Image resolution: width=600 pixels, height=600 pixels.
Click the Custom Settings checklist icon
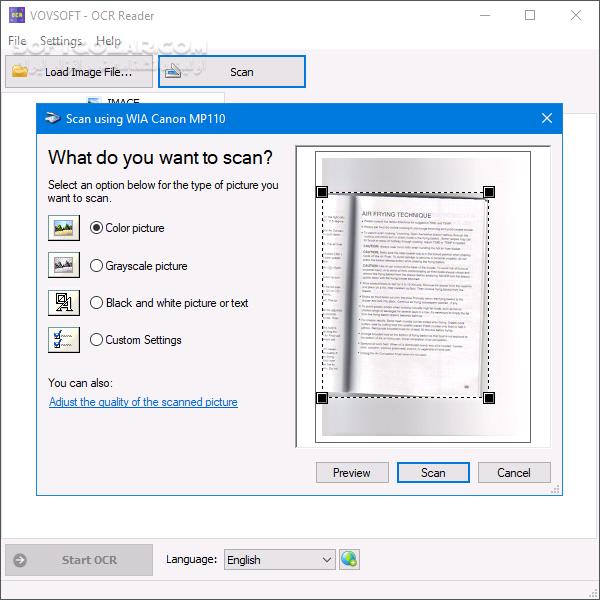point(64,340)
